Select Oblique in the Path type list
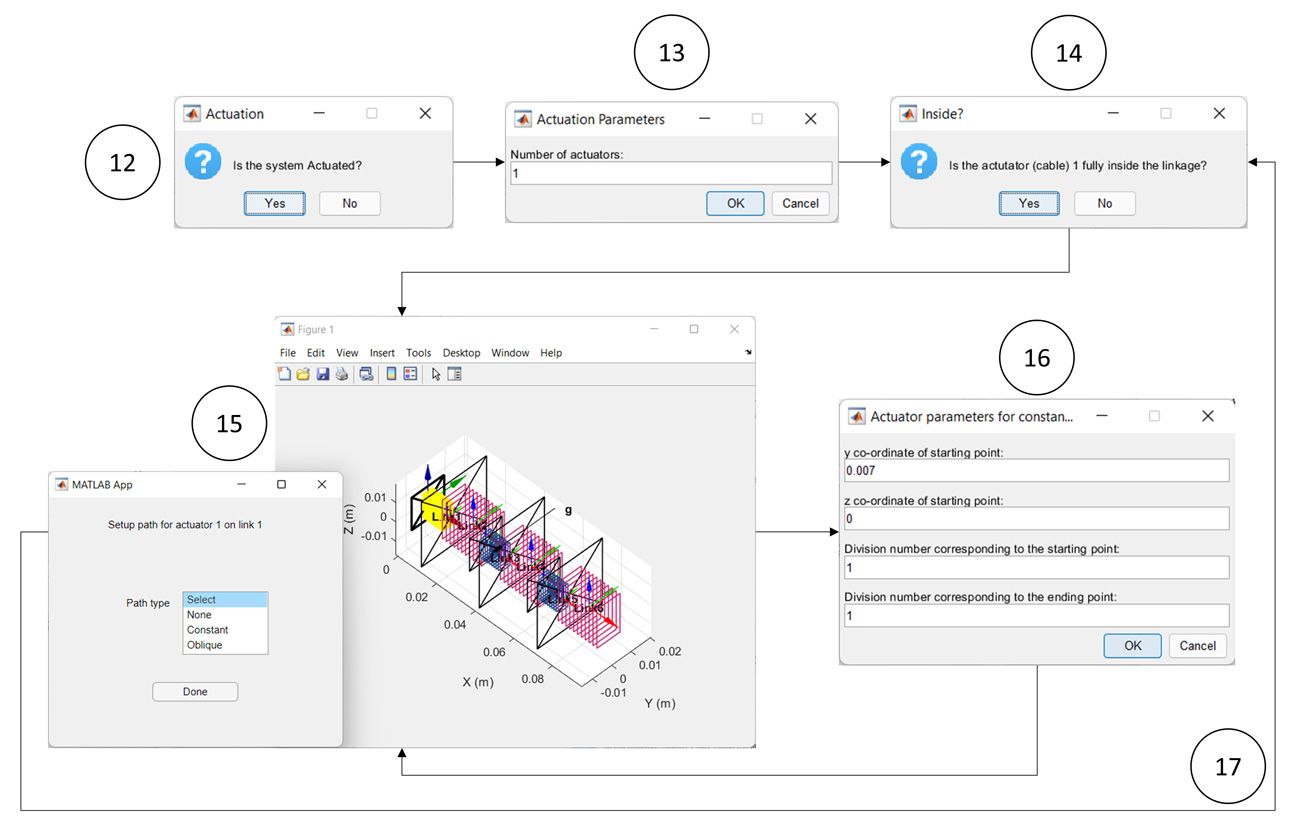 point(204,645)
